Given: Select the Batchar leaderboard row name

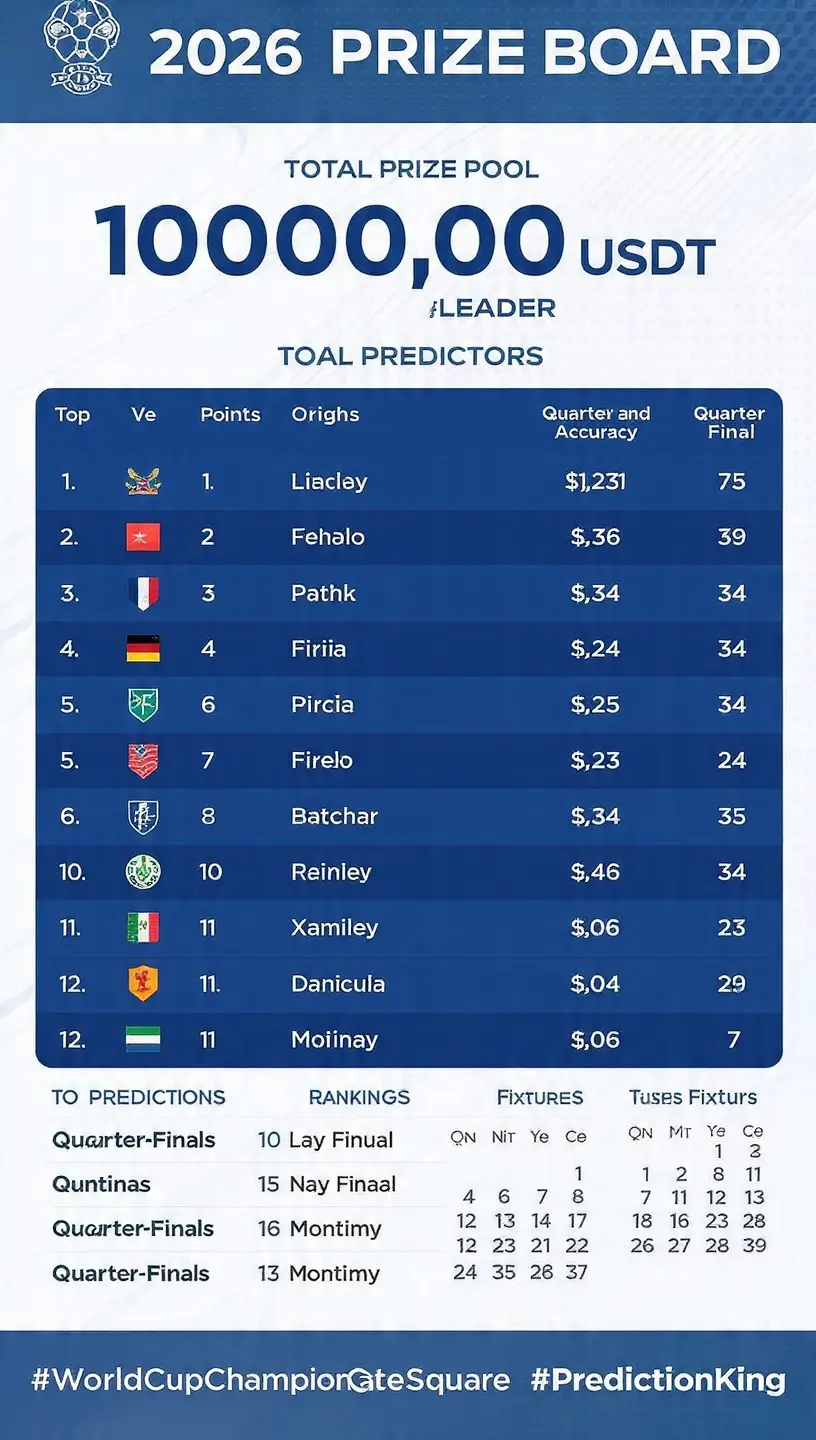Looking at the screenshot, I should coord(334,816).
